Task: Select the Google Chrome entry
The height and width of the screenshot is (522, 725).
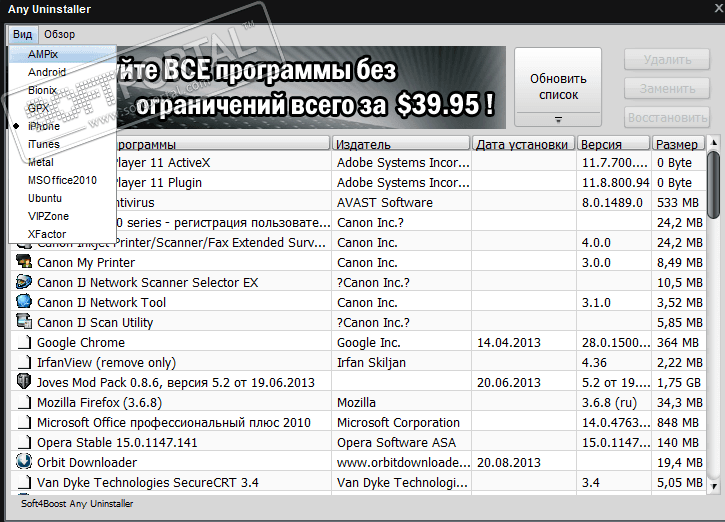Action: pyautogui.click(x=358, y=343)
